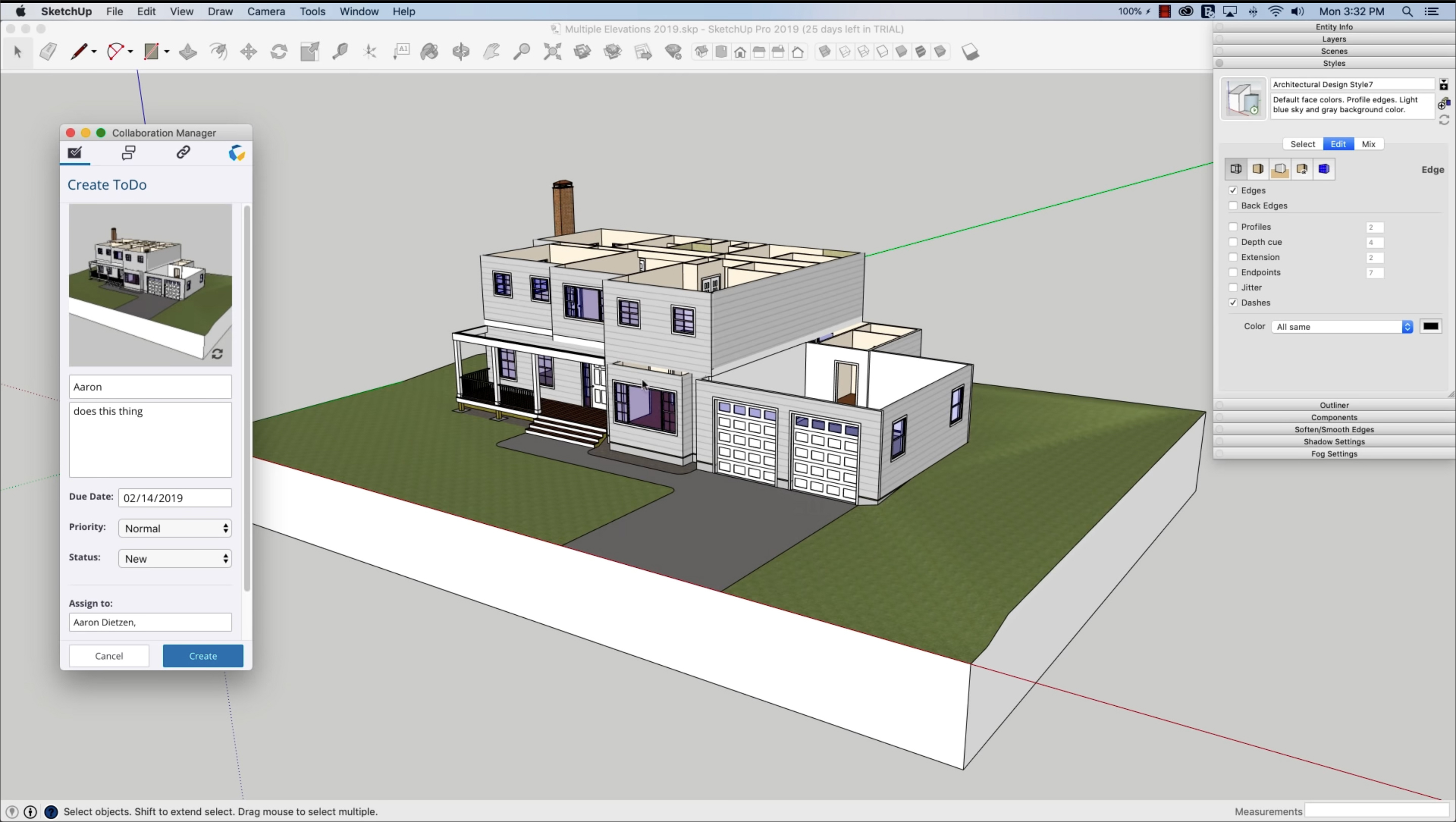Switch to Shaded With Textures style icon
This screenshot has height=822, width=1456.
[921, 52]
